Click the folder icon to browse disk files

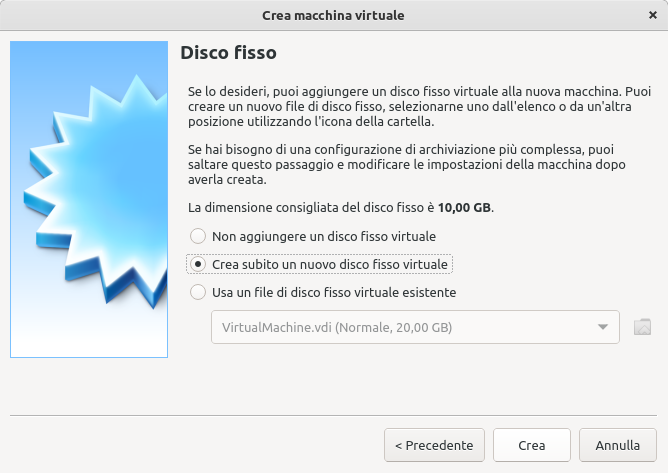pos(643,327)
